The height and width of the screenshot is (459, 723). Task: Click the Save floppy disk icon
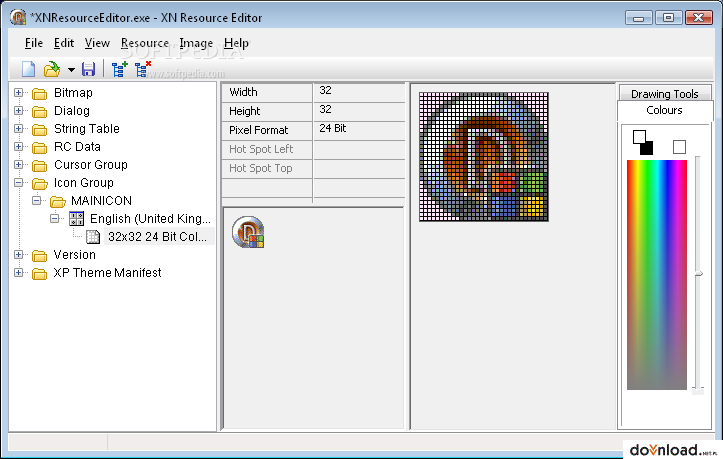coord(88,69)
